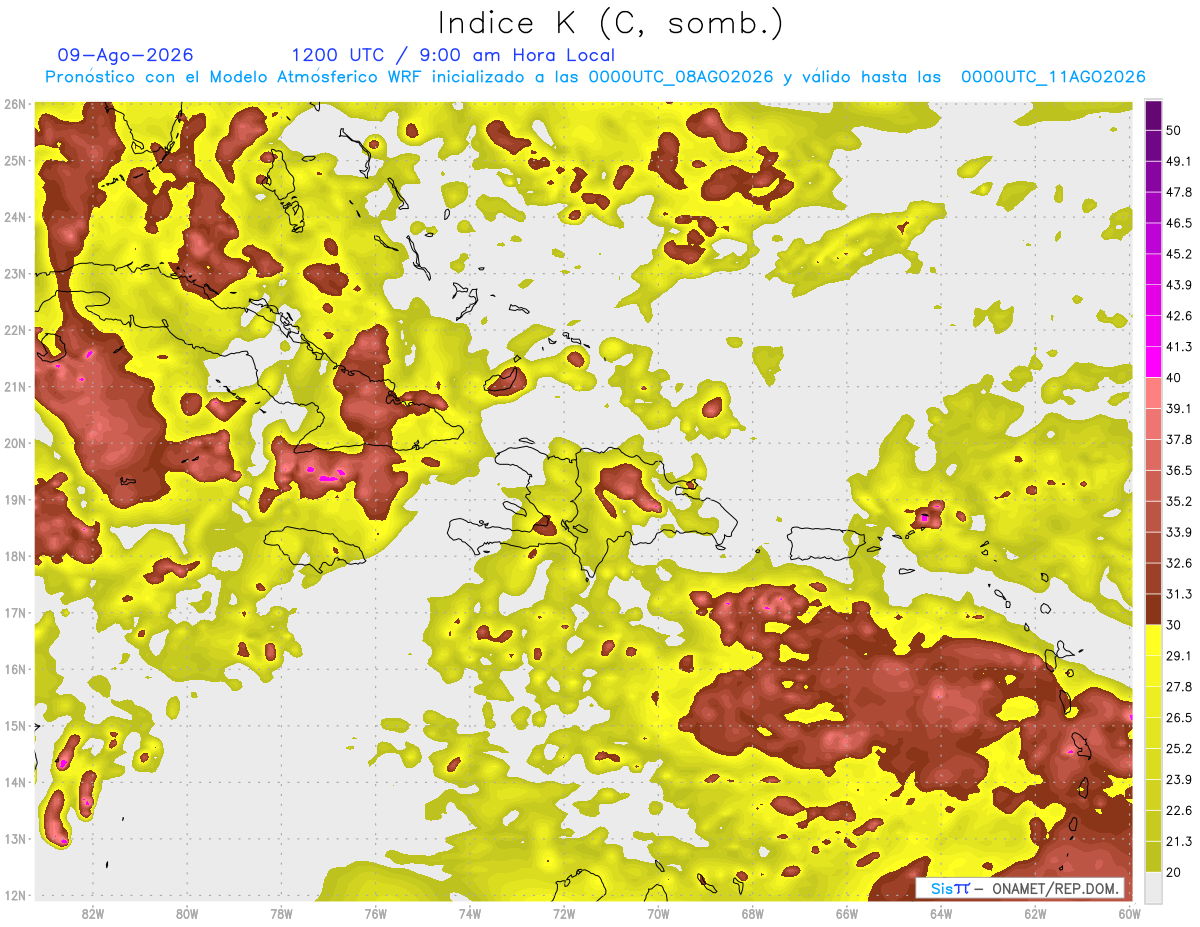Viewport: 1200px width, 927px height.
Task: Click the latitude label "13N"
Action: pyautogui.click(x=14, y=839)
